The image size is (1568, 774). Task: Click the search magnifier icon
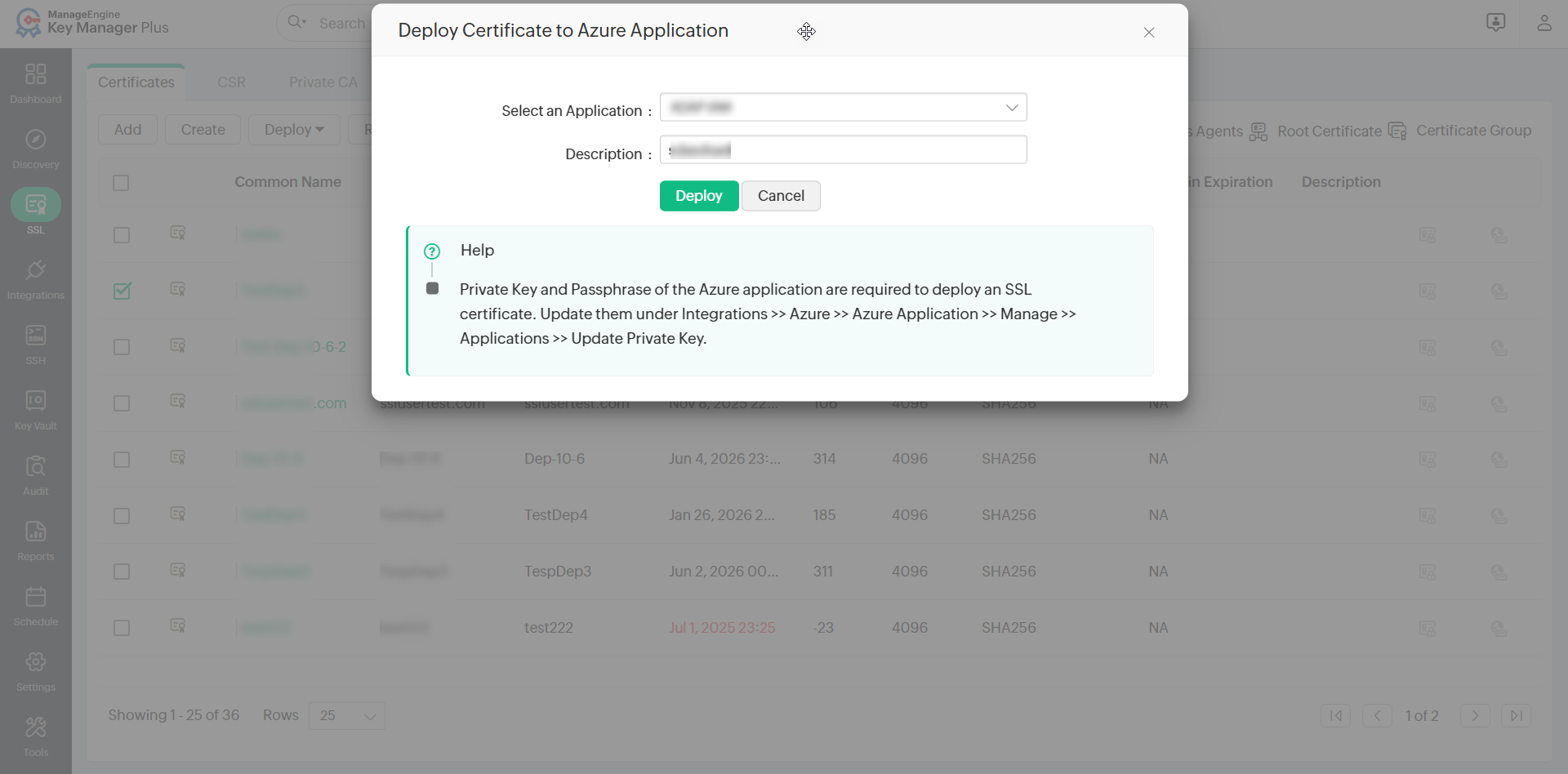point(296,22)
